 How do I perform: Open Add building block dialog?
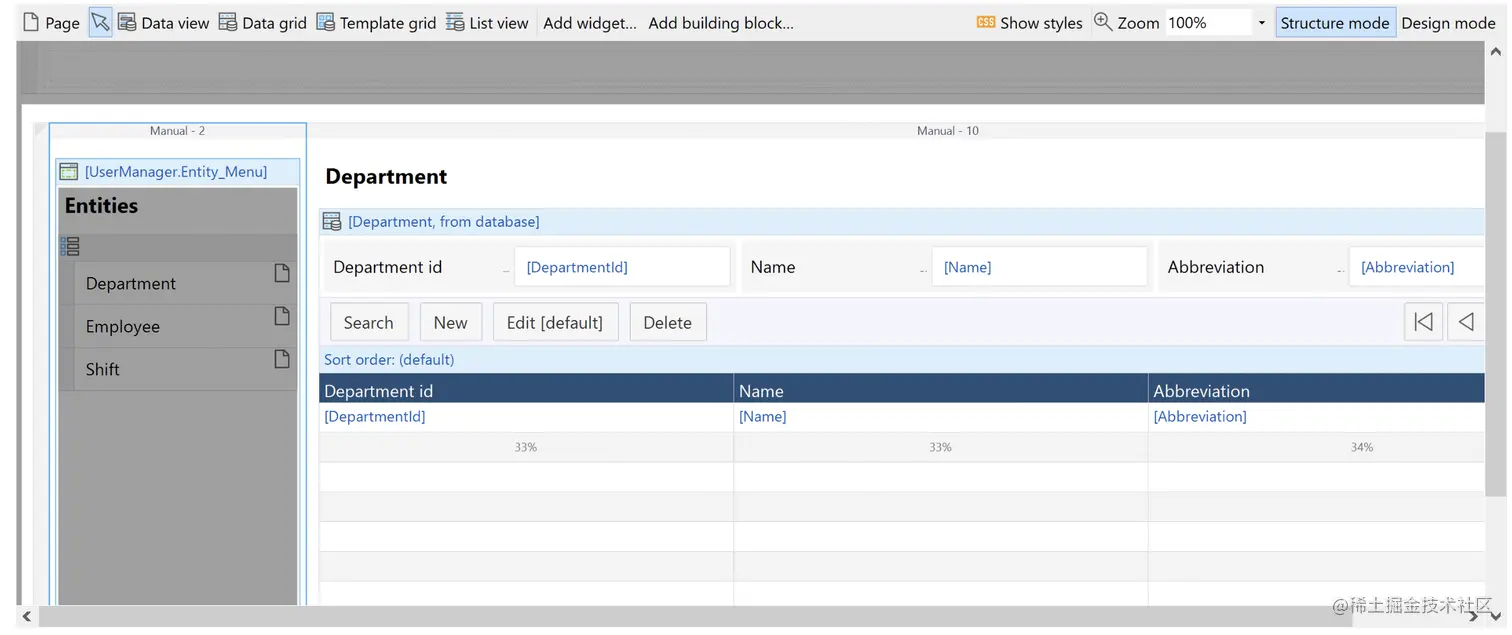click(721, 22)
